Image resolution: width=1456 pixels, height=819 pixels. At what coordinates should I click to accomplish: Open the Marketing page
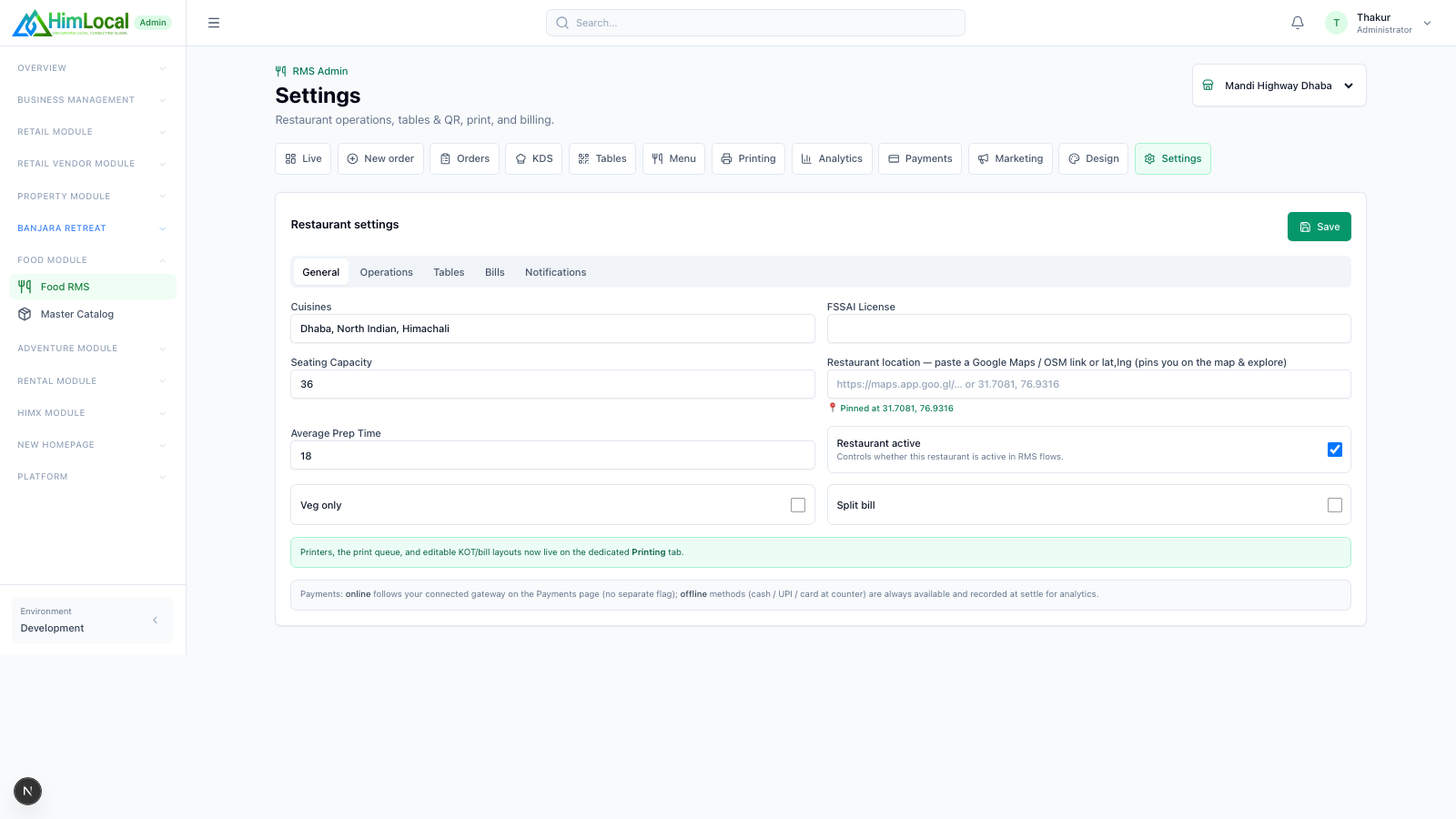[x=1010, y=158]
